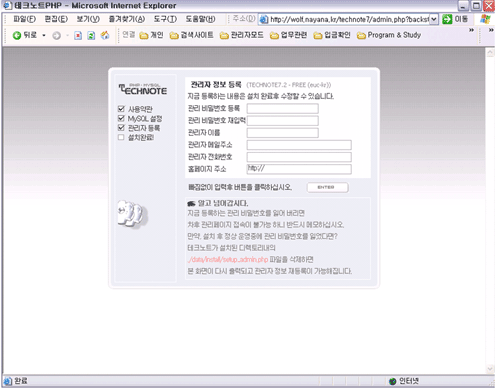Click the page icon in address bar
The width and height of the screenshot is (500, 388).
[264, 19]
